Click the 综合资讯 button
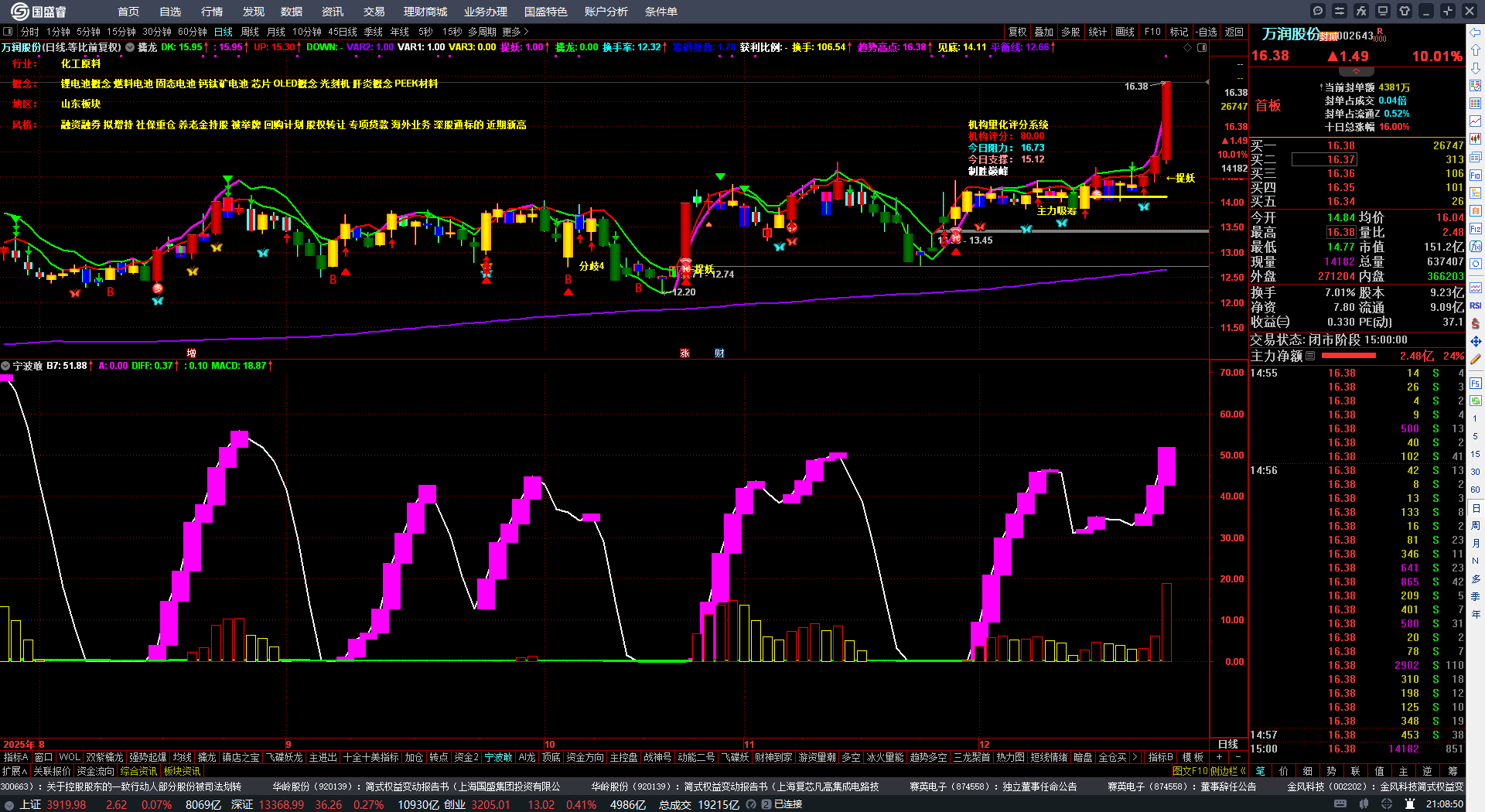This screenshot has height=812, width=1485. (x=139, y=771)
